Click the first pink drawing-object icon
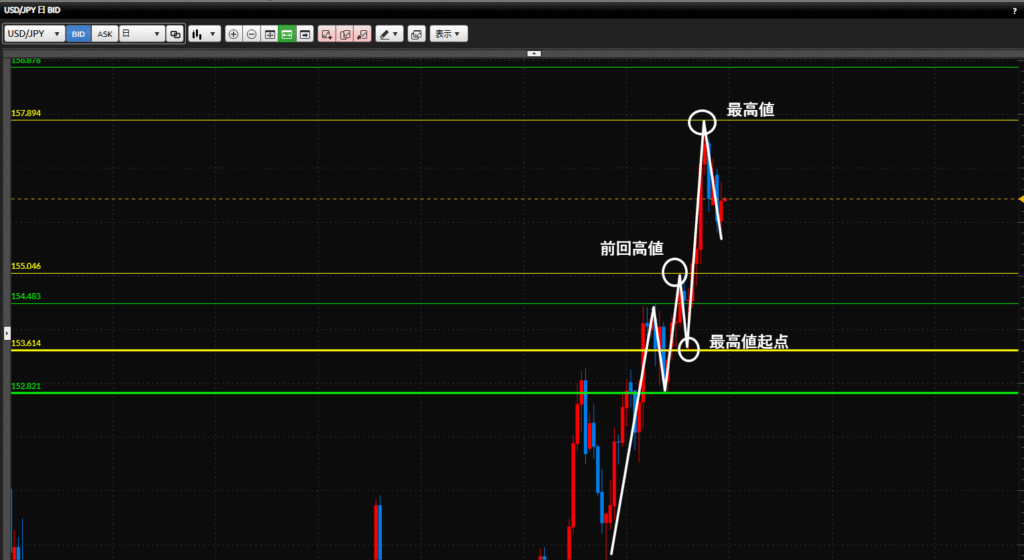This screenshot has width=1024, height=560. 326,34
